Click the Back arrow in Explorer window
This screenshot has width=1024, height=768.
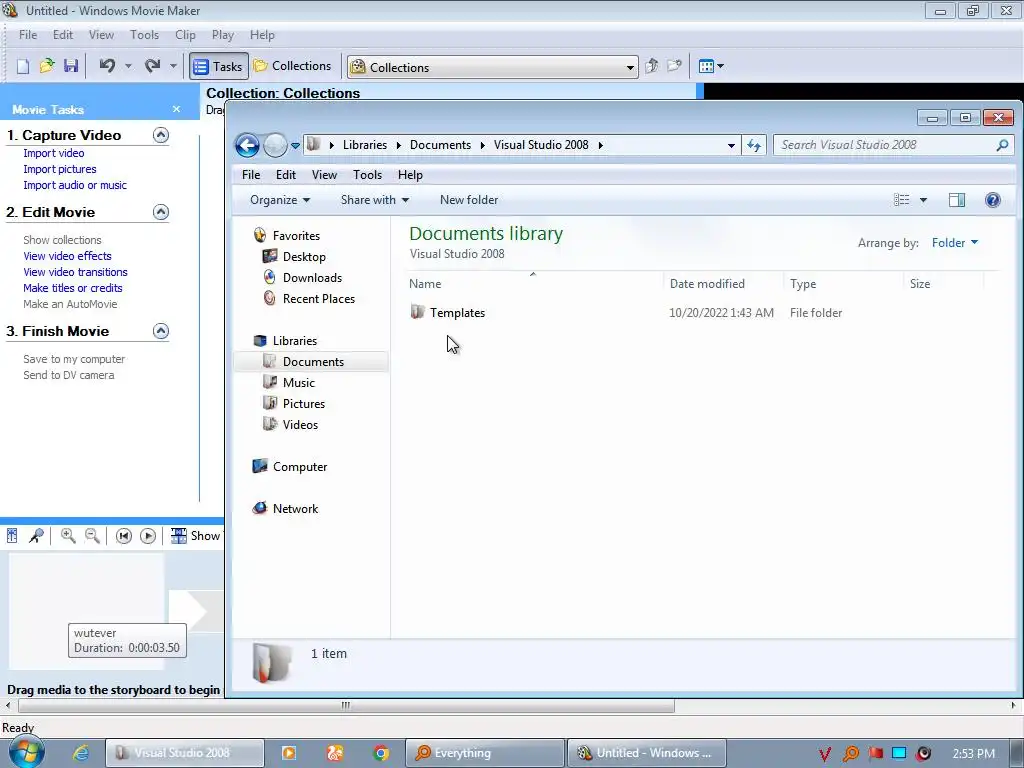pos(248,145)
